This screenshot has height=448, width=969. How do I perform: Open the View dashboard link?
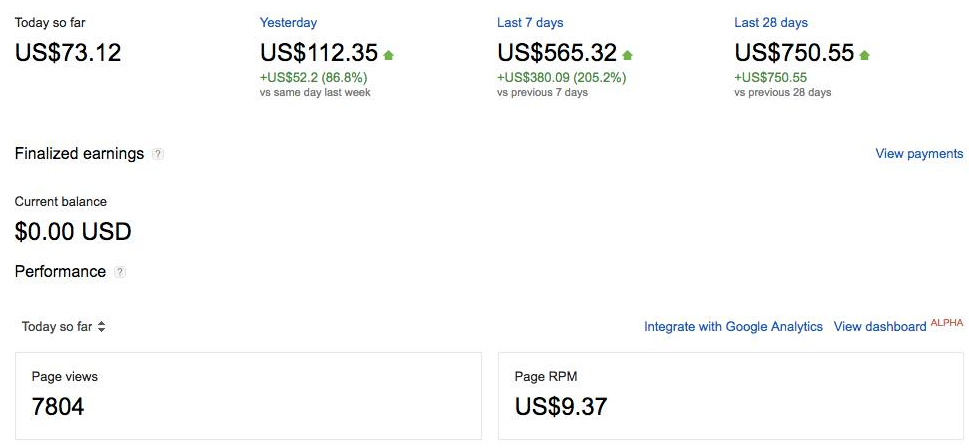pyautogui.click(x=880, y=327)
